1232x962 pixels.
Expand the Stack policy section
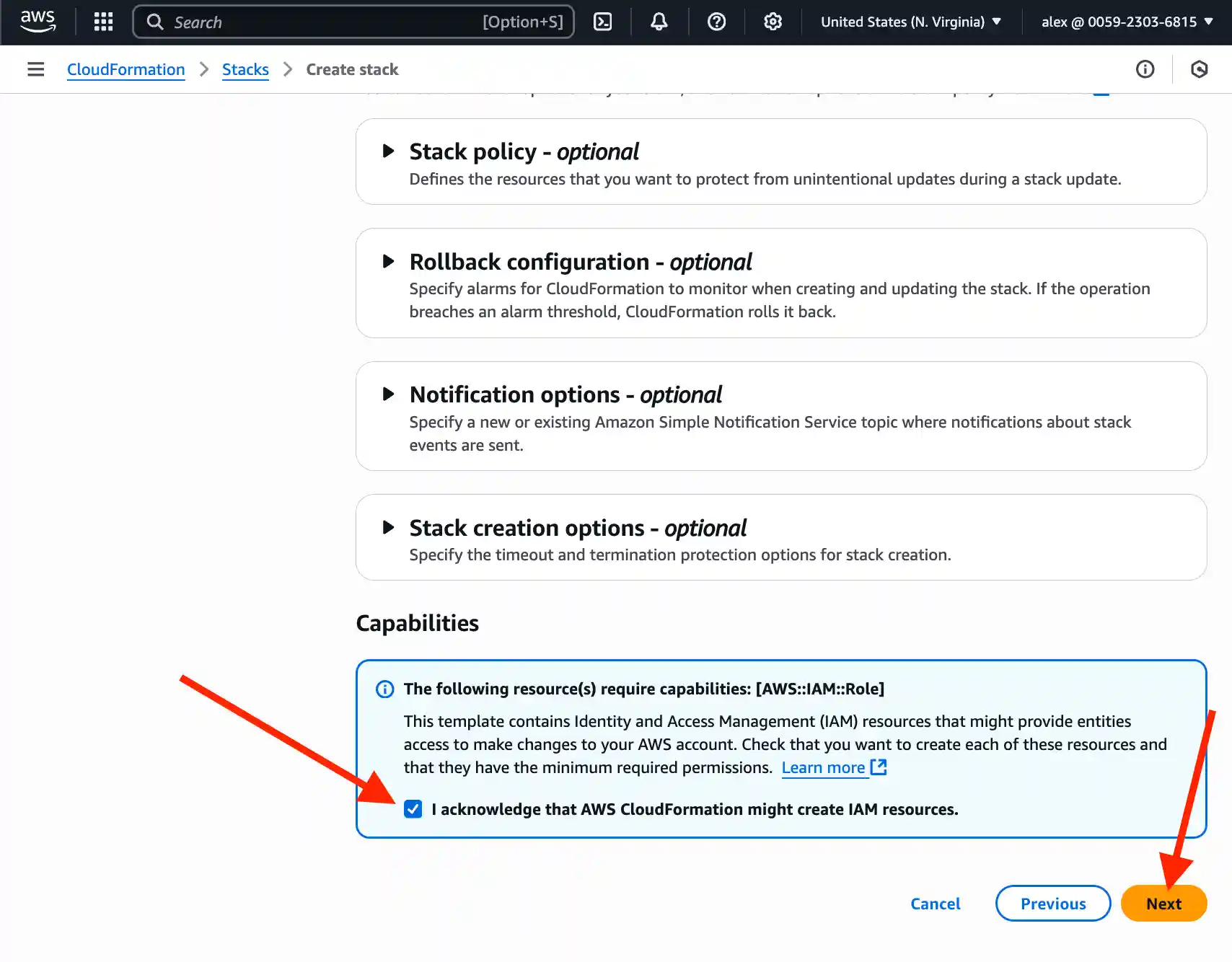coord(389,151)
